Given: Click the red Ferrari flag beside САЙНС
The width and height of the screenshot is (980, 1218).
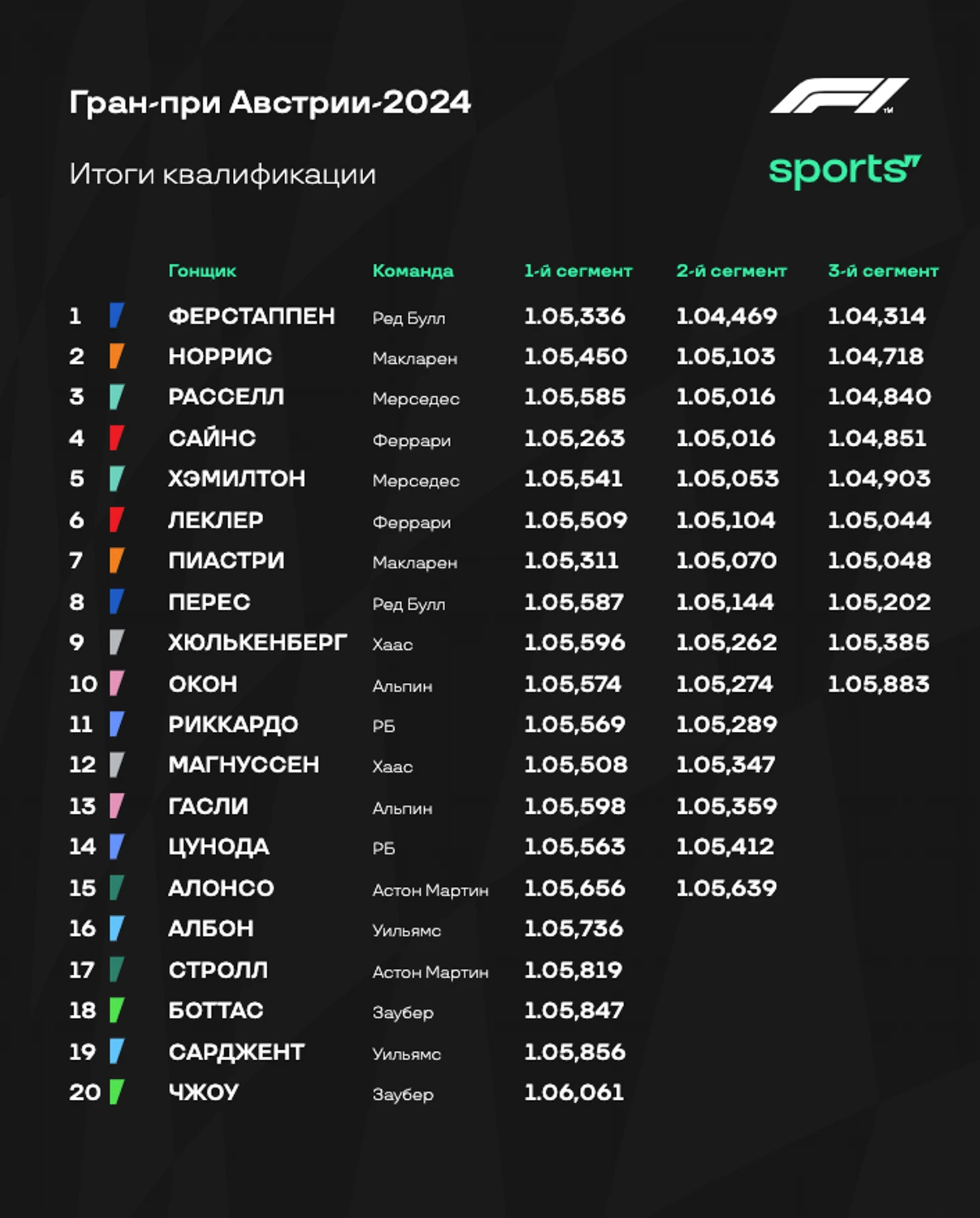Looking at the screenshot, I should (x=117, y=438).
